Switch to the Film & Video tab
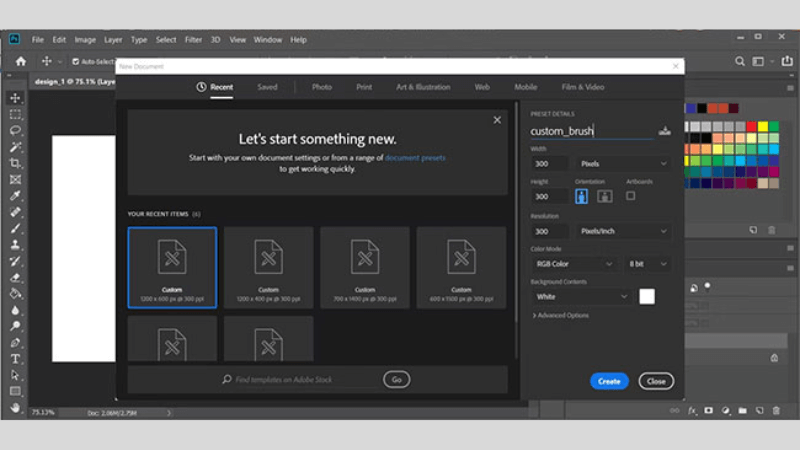800x450 pixels. (583, 87)
